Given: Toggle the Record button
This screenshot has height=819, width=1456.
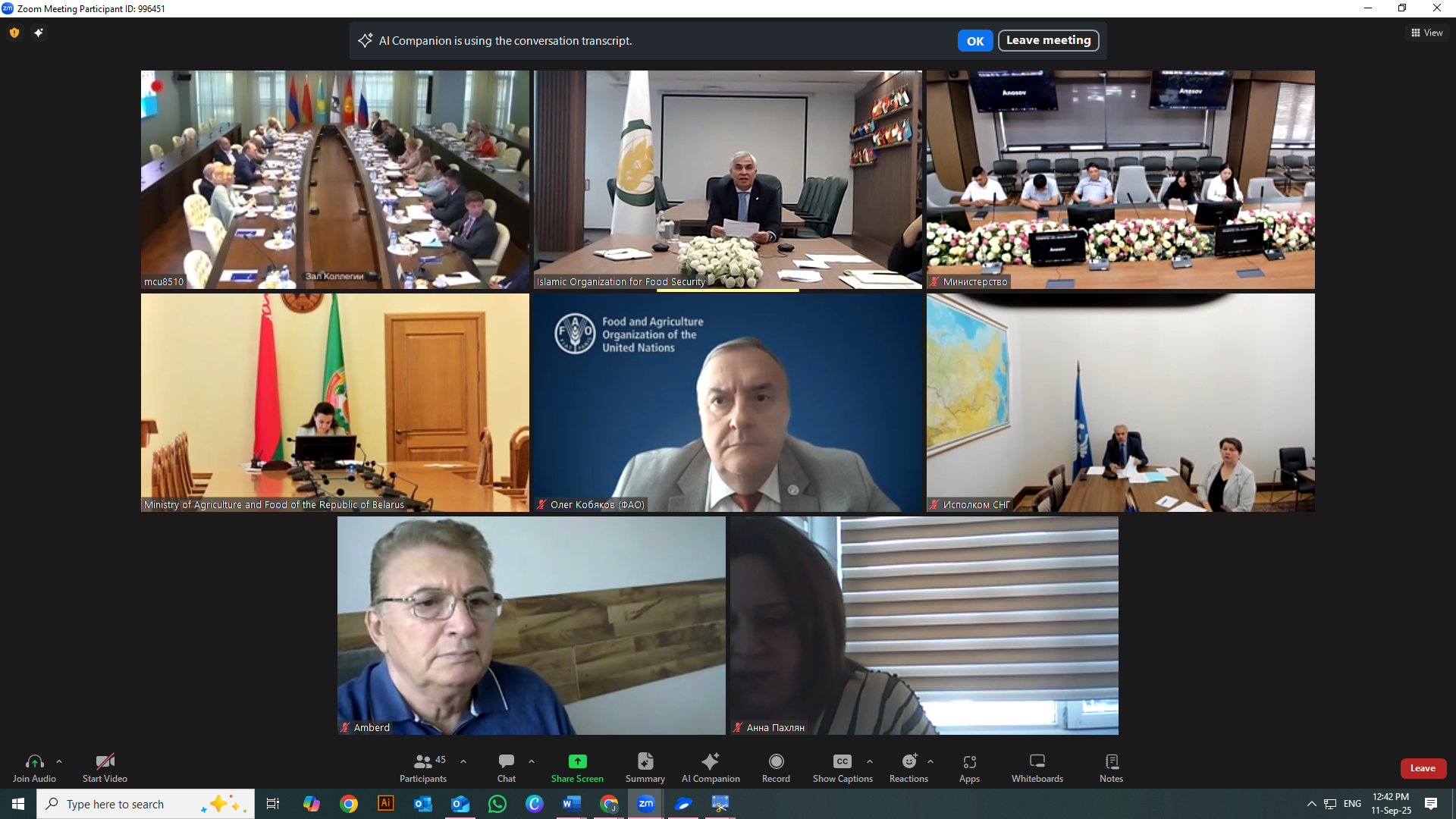Looking at the screenshot, I should click(776, 761).
